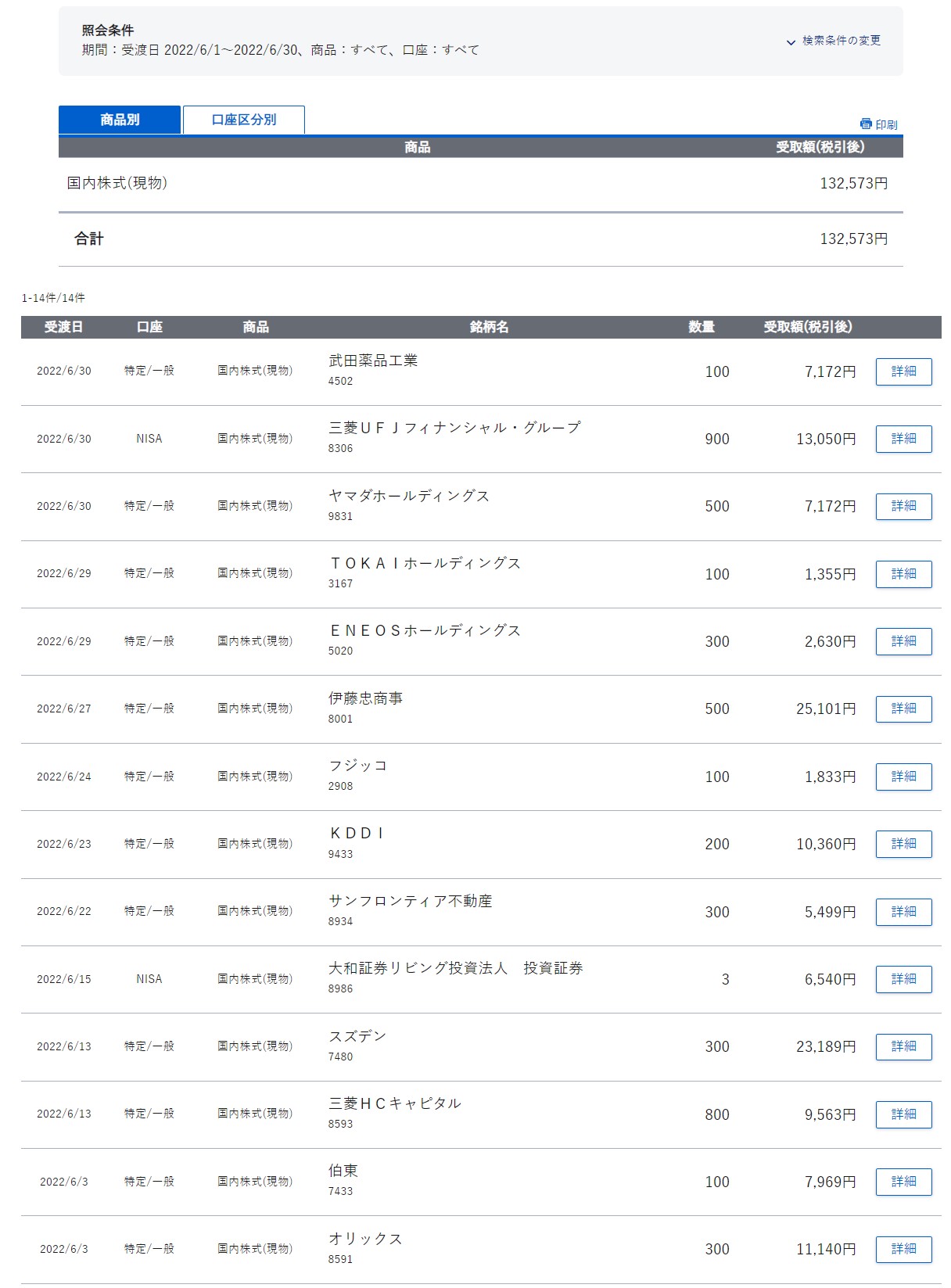Image resolution: width=951 pixels, height=1288 pixels.
Task: Open 詳細 for フジッコ
Action: pyautogui.click(x=903, y=777)
